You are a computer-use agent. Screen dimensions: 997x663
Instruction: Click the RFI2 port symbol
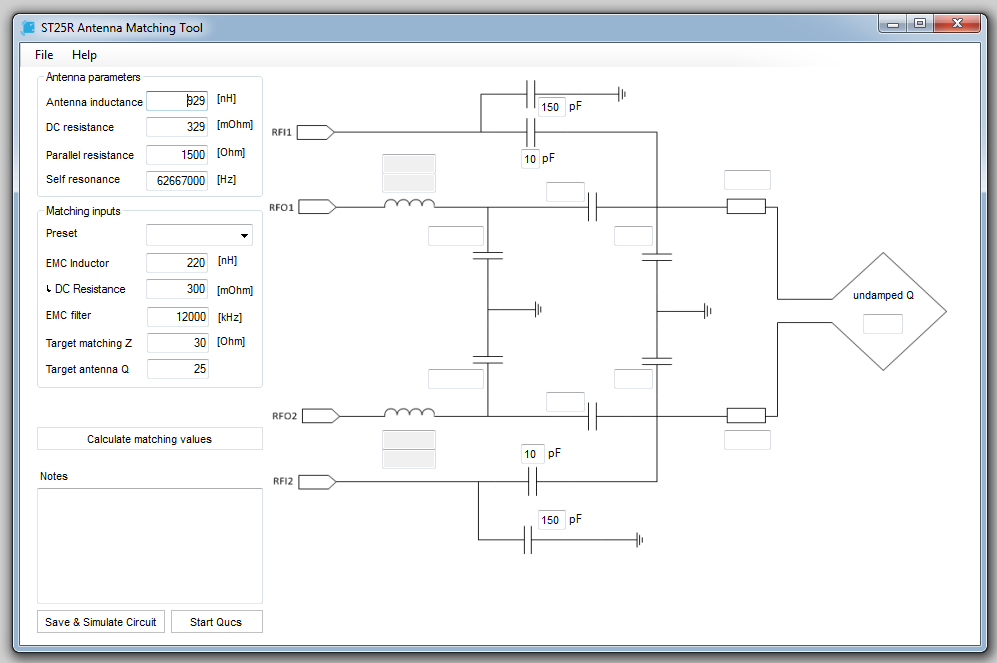[x=317, y=482]
